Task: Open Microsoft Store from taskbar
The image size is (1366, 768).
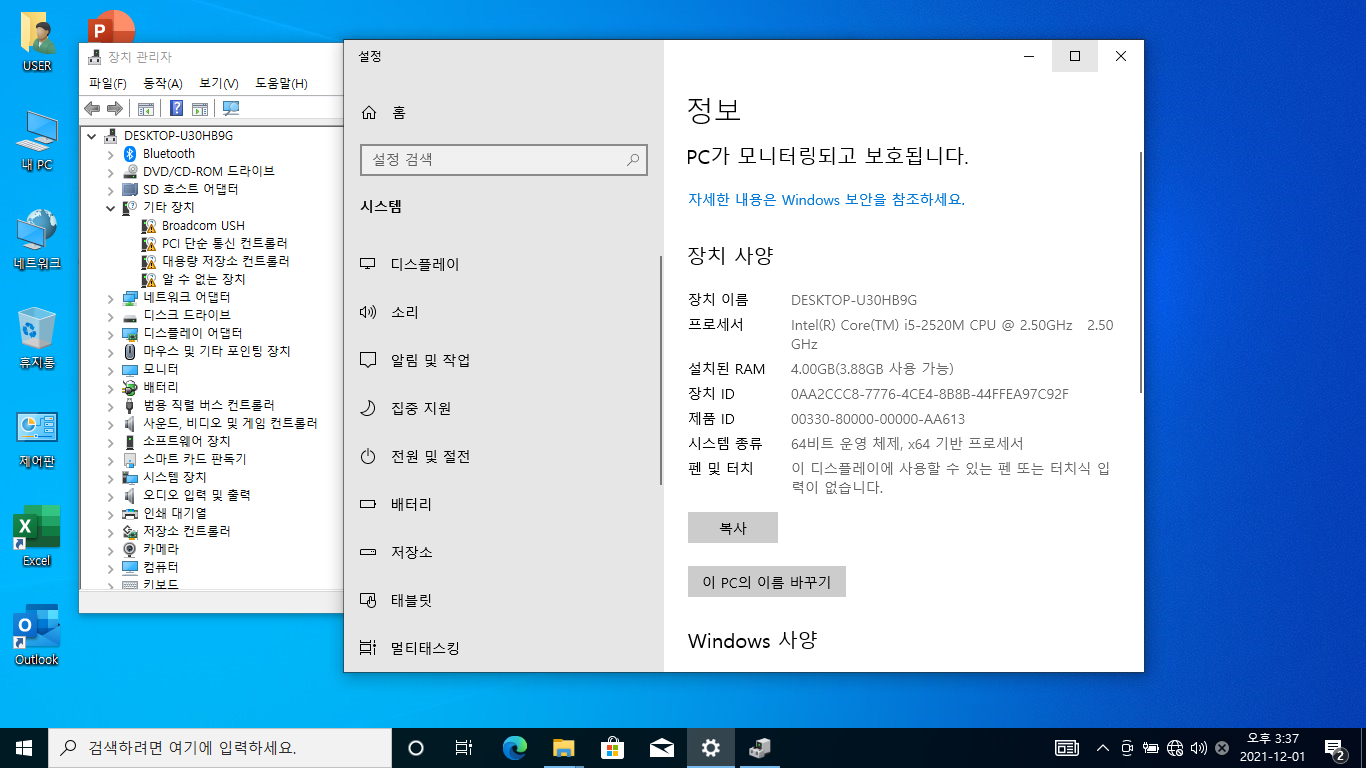Action: (613, 747)
